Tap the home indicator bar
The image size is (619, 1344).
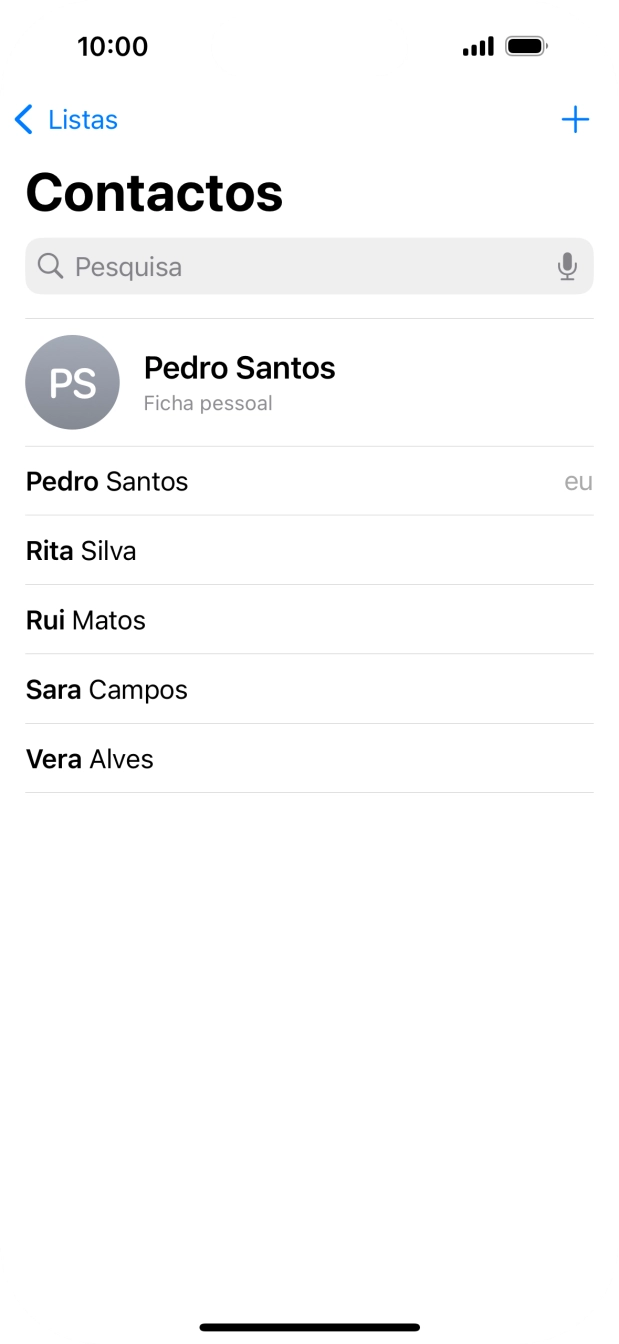pyautogui.click(x=309, y=1325)
